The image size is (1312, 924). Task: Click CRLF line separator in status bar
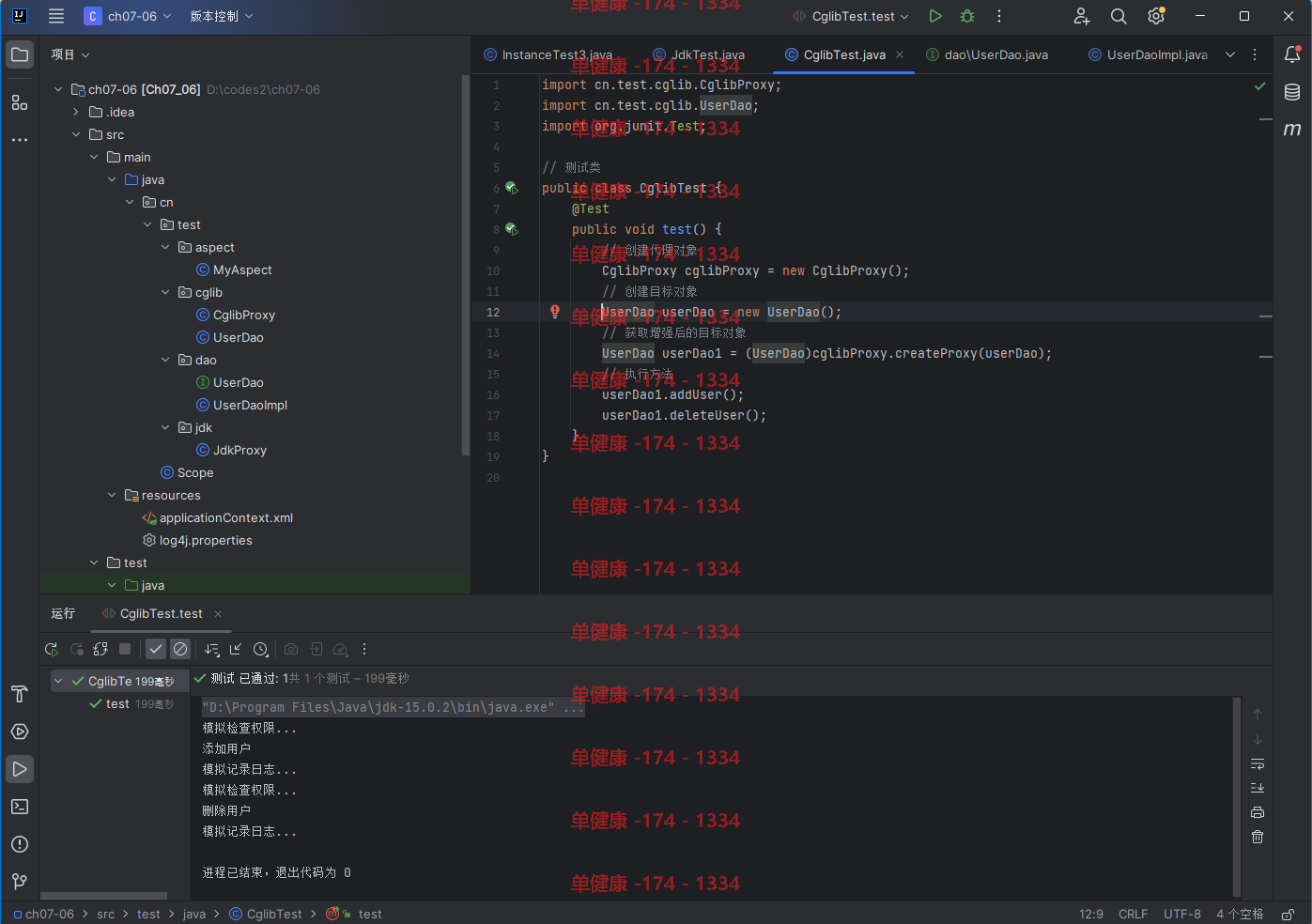click(x=1133, y=914)
